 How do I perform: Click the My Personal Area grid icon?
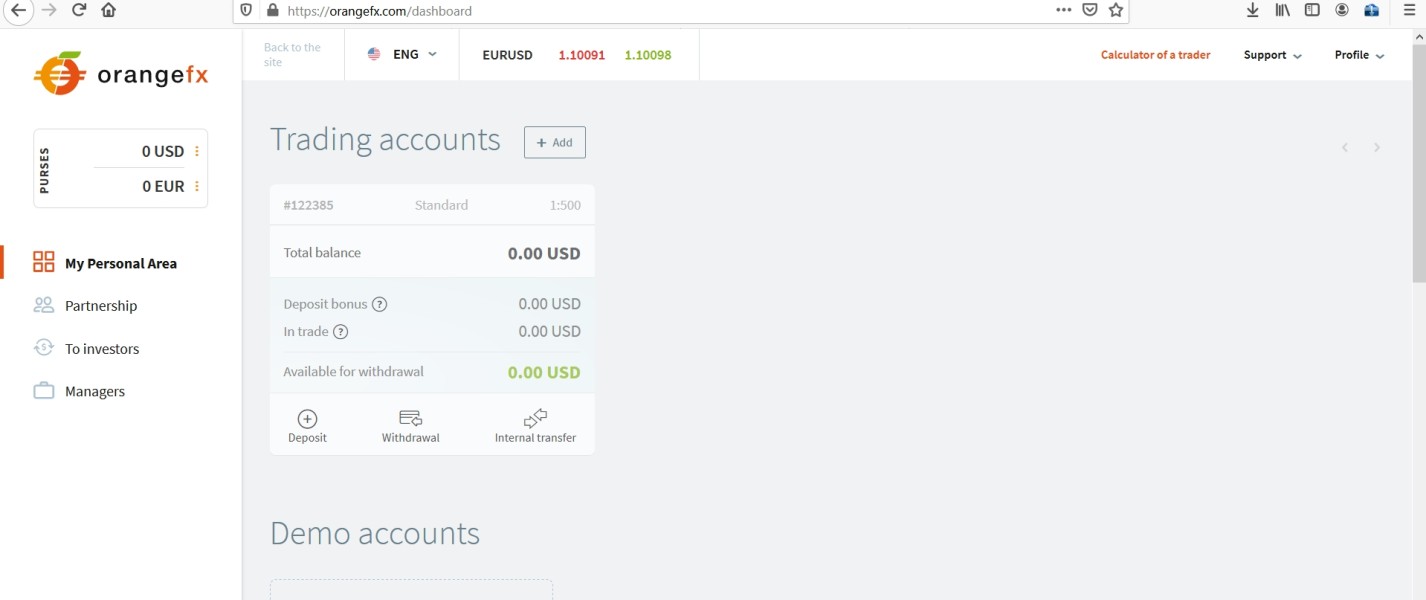click(x=44, y=263)
